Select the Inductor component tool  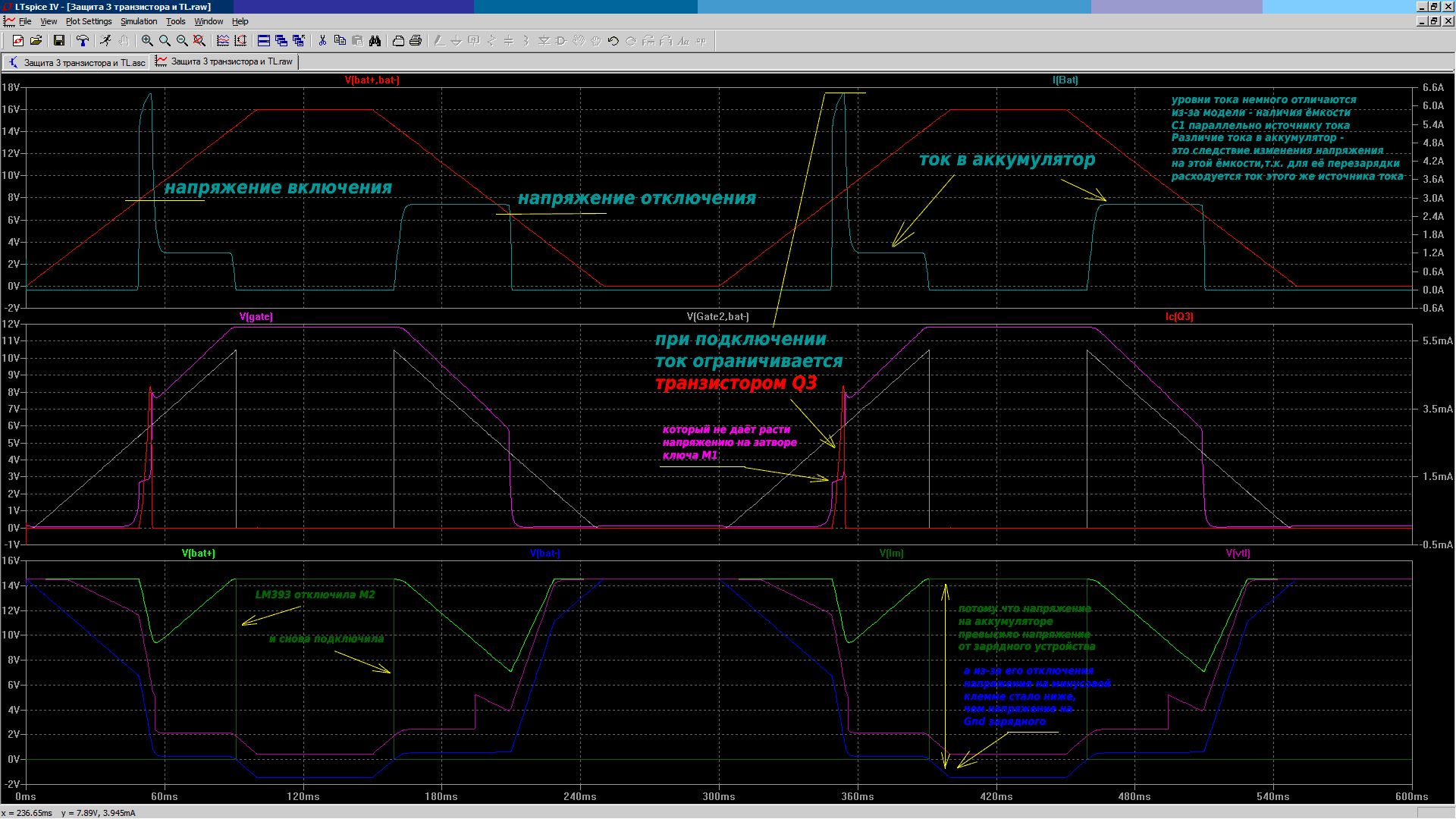[526, 41]
